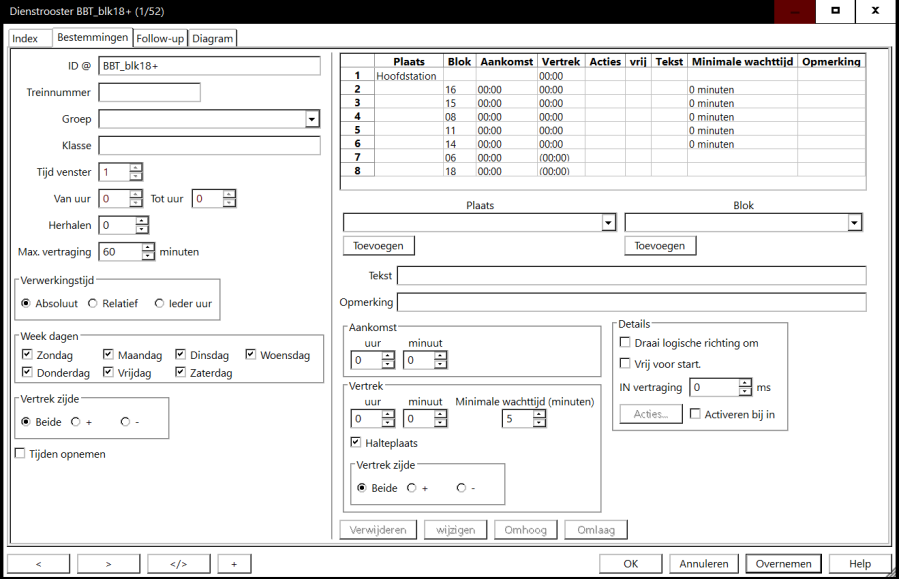The height and width of the screenshot is (579, 899).
Task: Open the Blok dropdown list
Action: point(854,223)
